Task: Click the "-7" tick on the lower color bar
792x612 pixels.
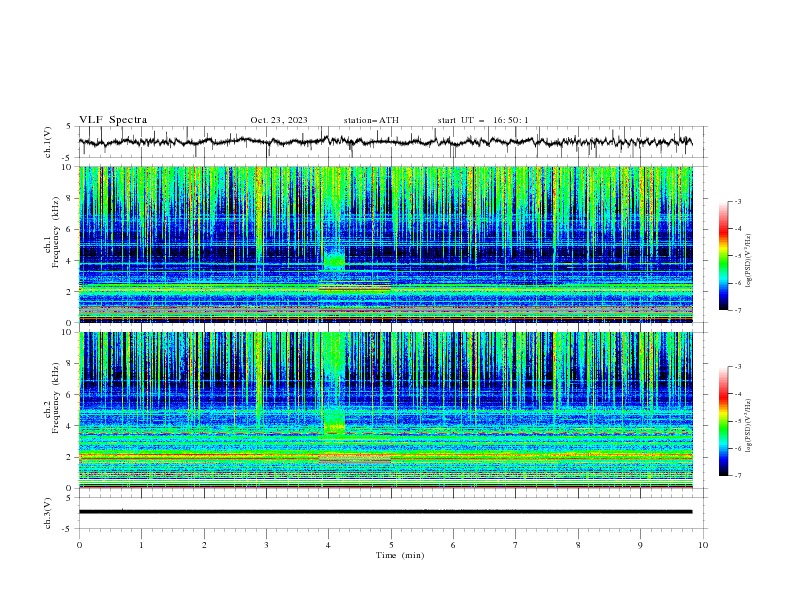Action: coord(737,475)
